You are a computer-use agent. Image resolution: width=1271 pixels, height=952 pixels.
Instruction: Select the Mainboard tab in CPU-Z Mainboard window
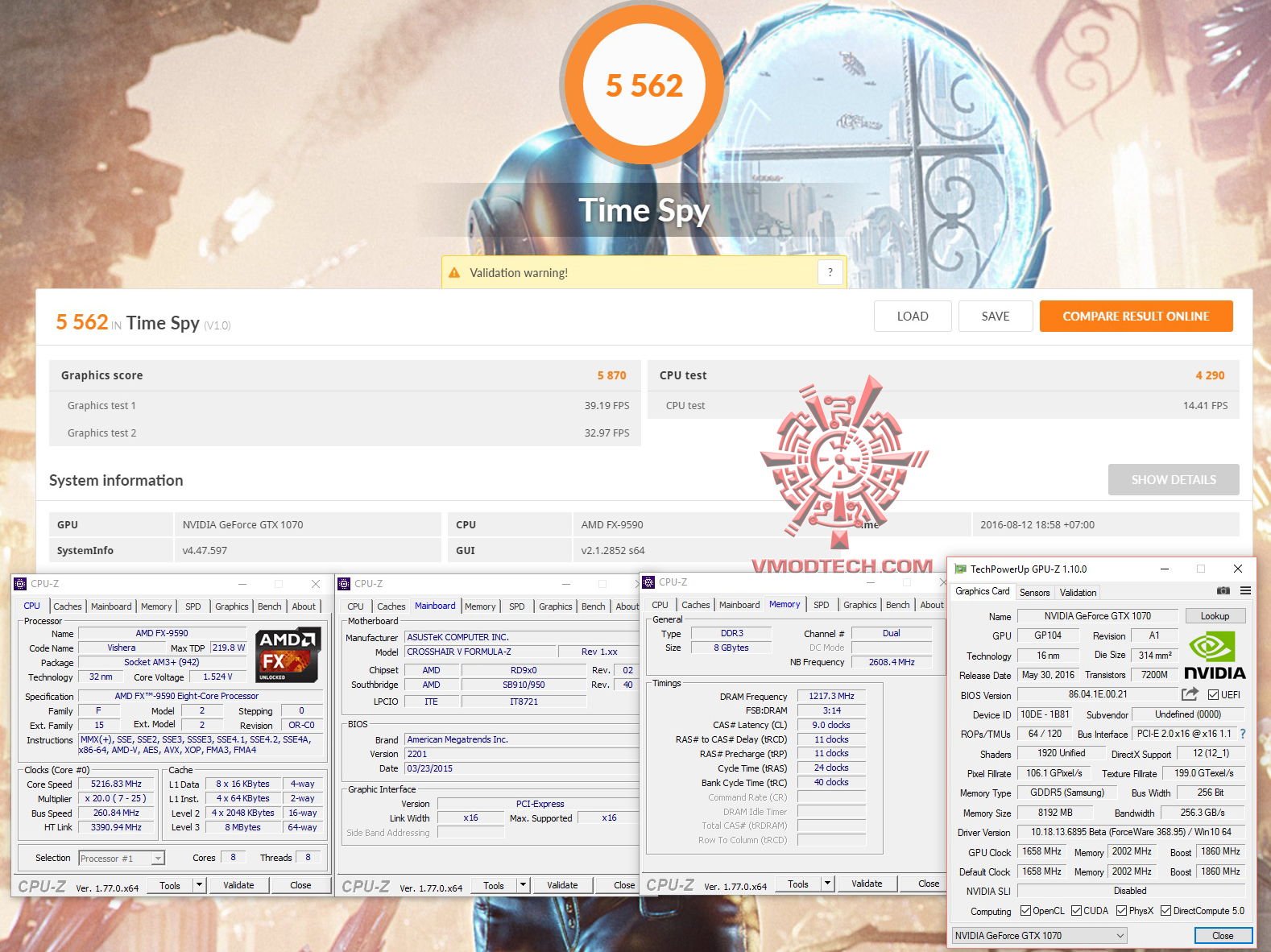tap(435, 606)
